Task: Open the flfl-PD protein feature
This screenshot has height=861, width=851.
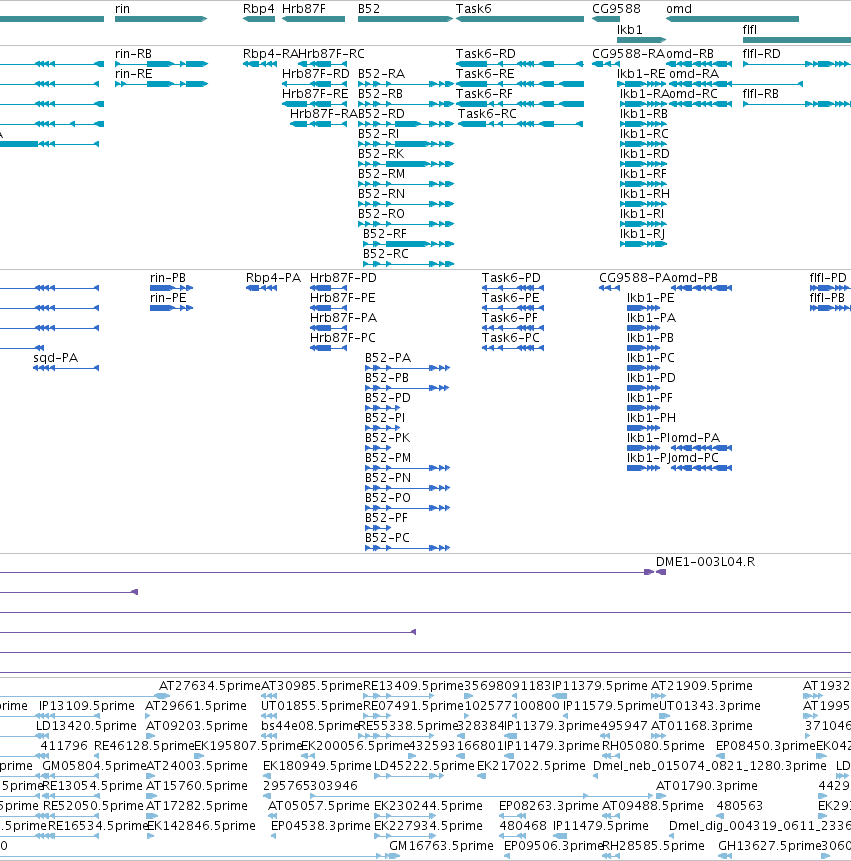Action: coord(830,288)
